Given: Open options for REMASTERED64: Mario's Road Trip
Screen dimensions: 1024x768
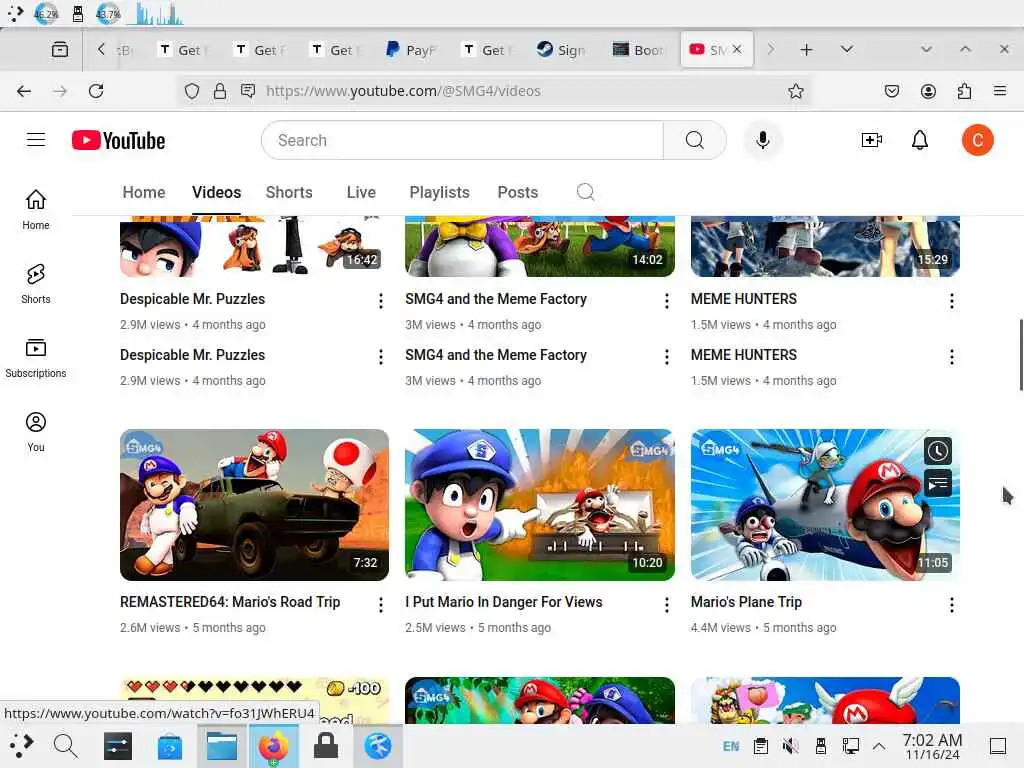Looking at the screenshot, I should (381, 605).
